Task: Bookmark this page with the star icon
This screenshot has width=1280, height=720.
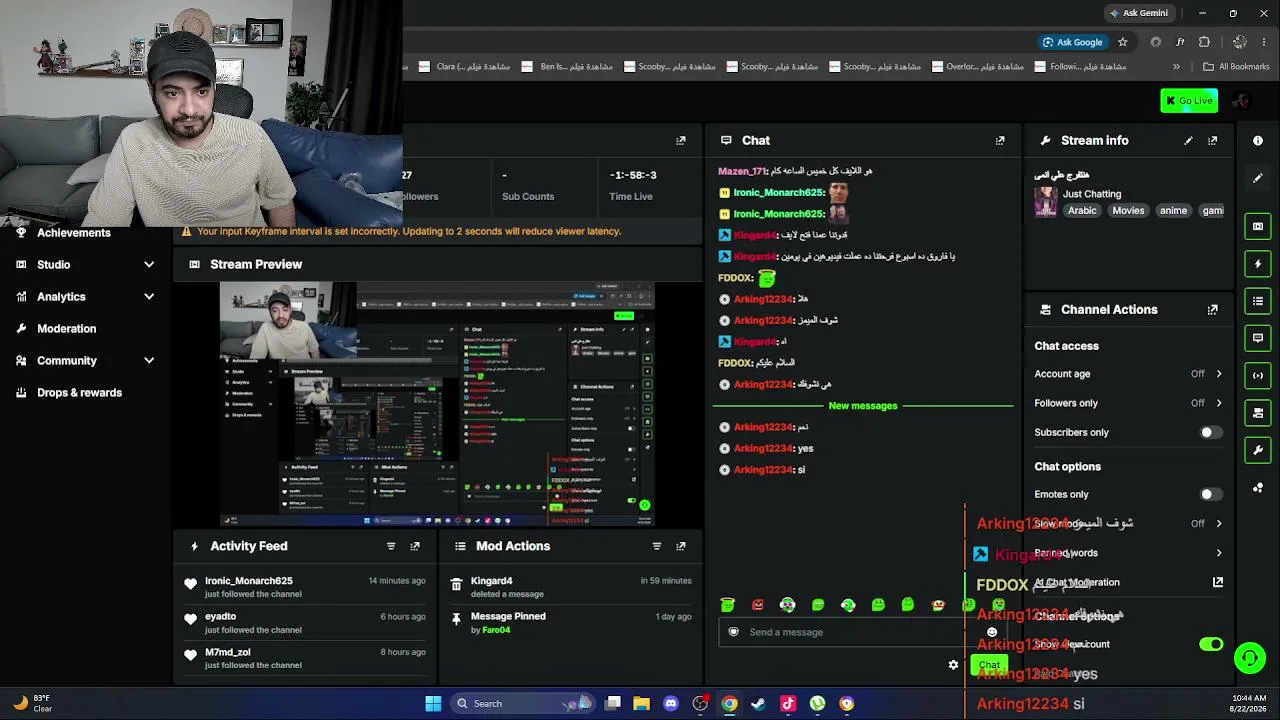Action: (x=1123, y=42)
